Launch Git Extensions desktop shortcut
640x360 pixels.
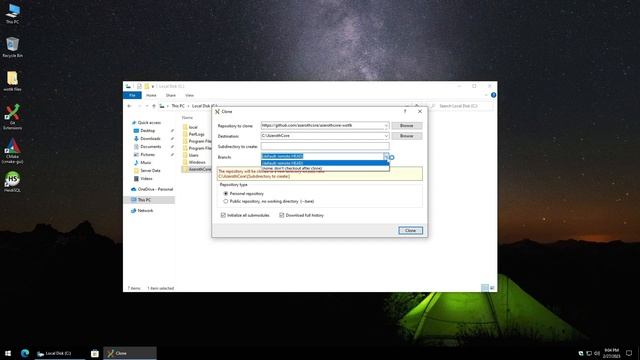click(x=12, y=117)
